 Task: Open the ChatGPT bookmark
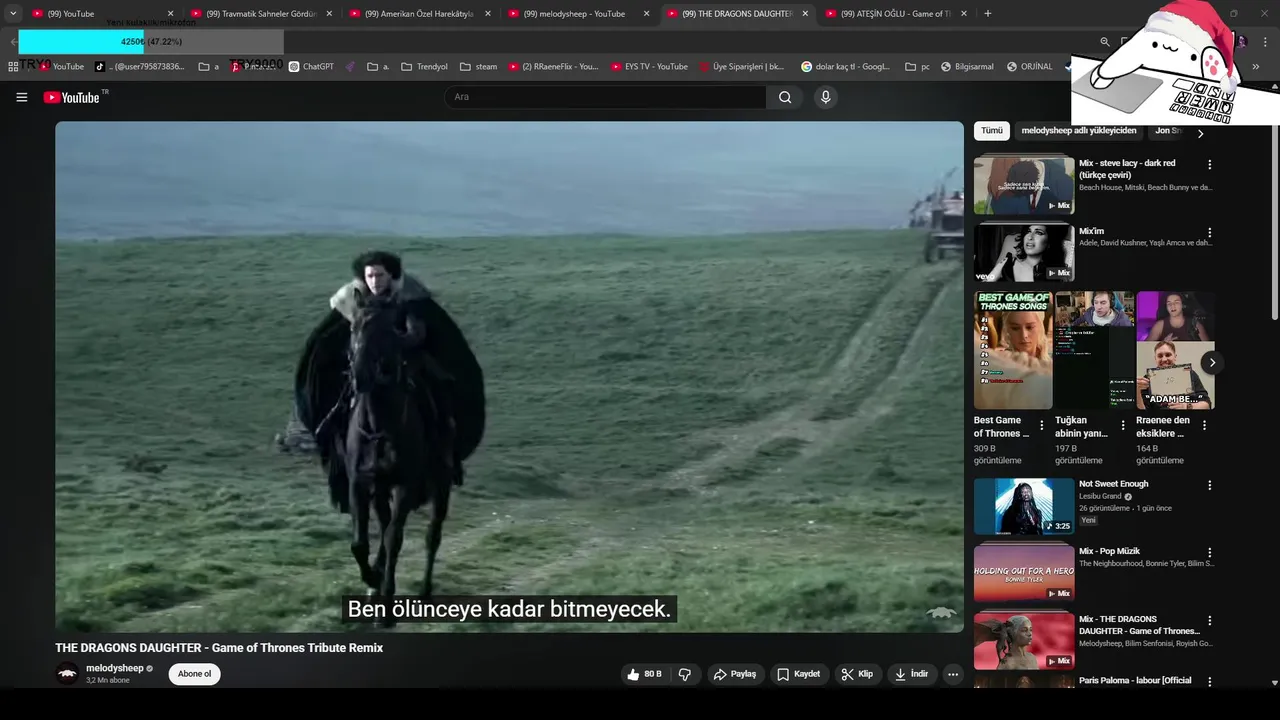[x=311, y=67]
